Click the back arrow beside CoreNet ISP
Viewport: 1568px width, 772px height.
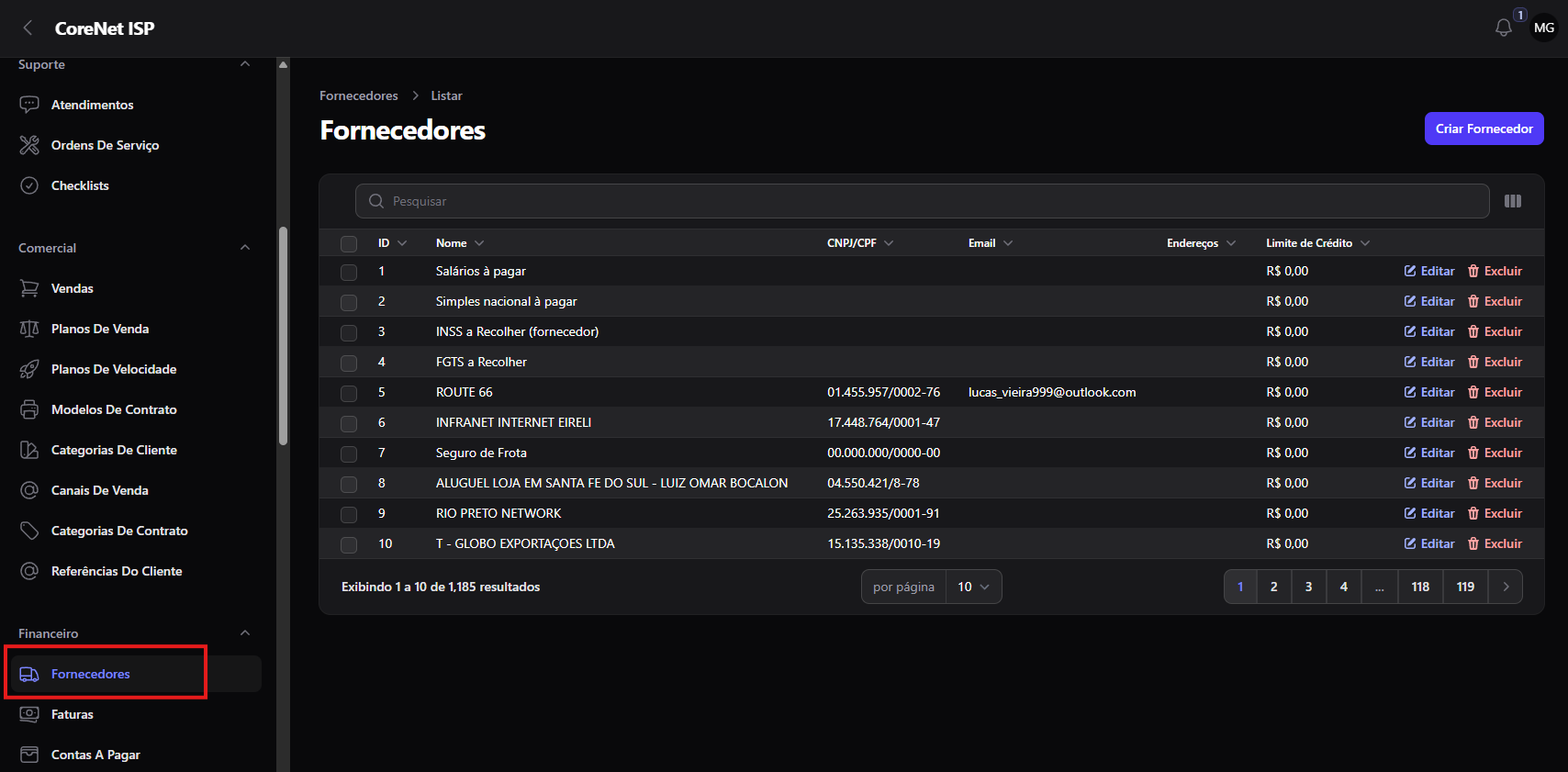tap(28, 28)
